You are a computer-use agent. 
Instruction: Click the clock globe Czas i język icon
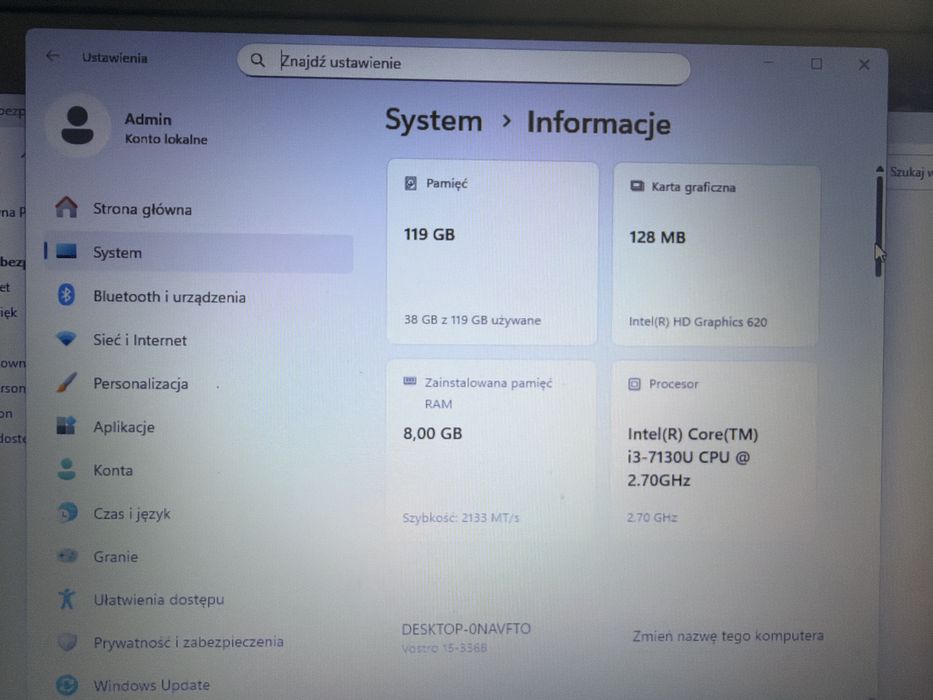(67, 512)
